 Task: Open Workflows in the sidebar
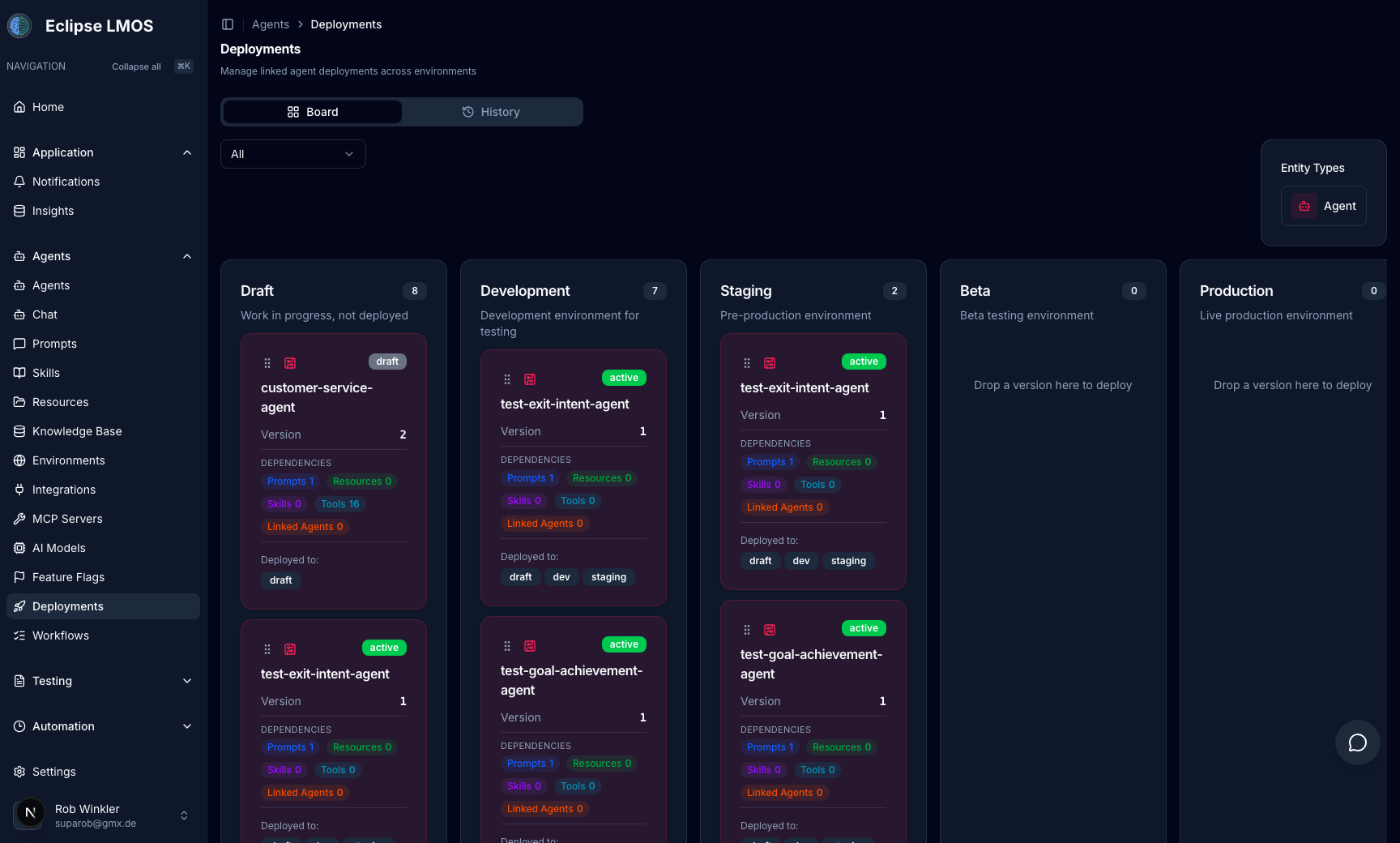click(103, 635)
